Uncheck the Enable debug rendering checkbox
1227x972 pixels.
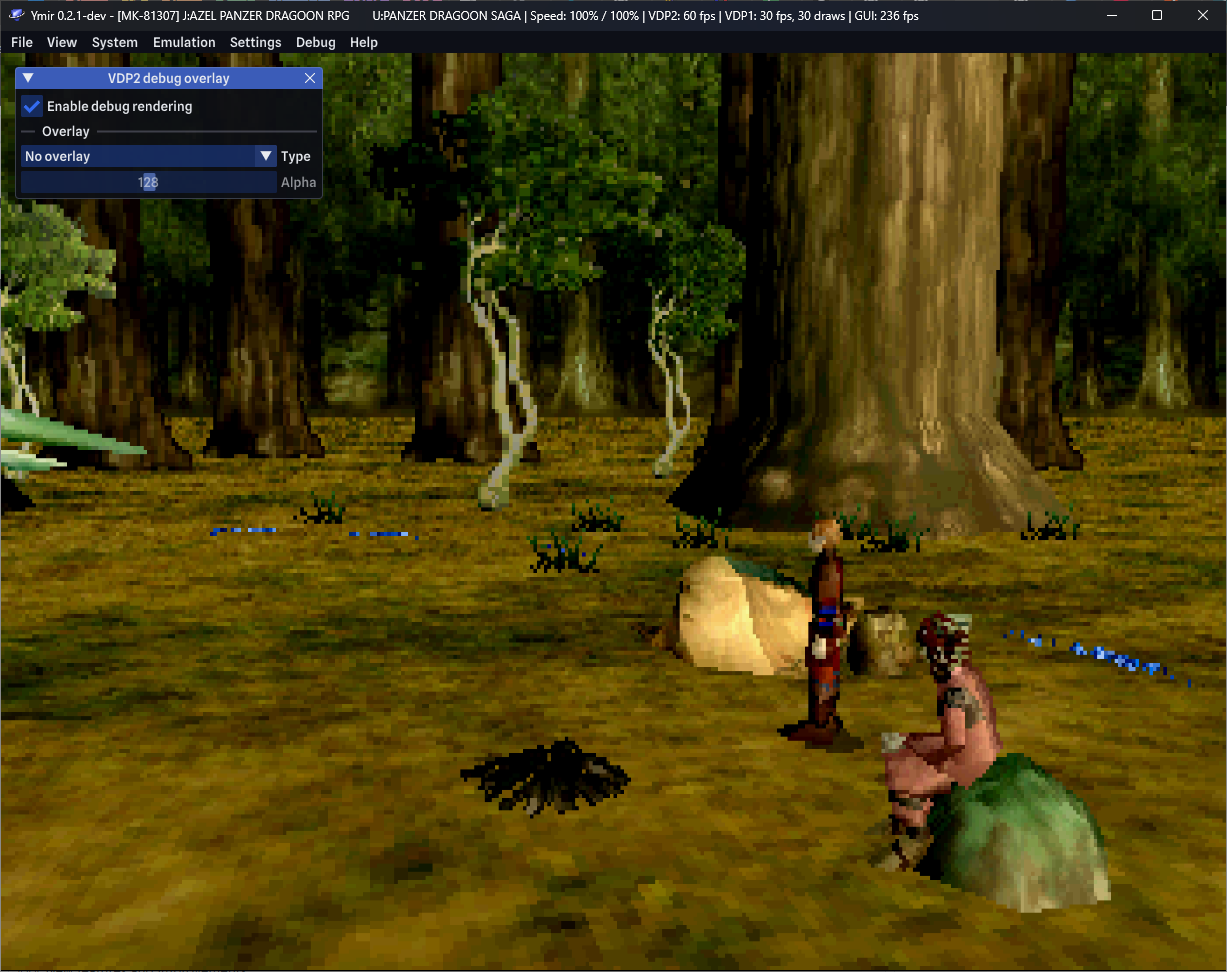pos(33,106)
